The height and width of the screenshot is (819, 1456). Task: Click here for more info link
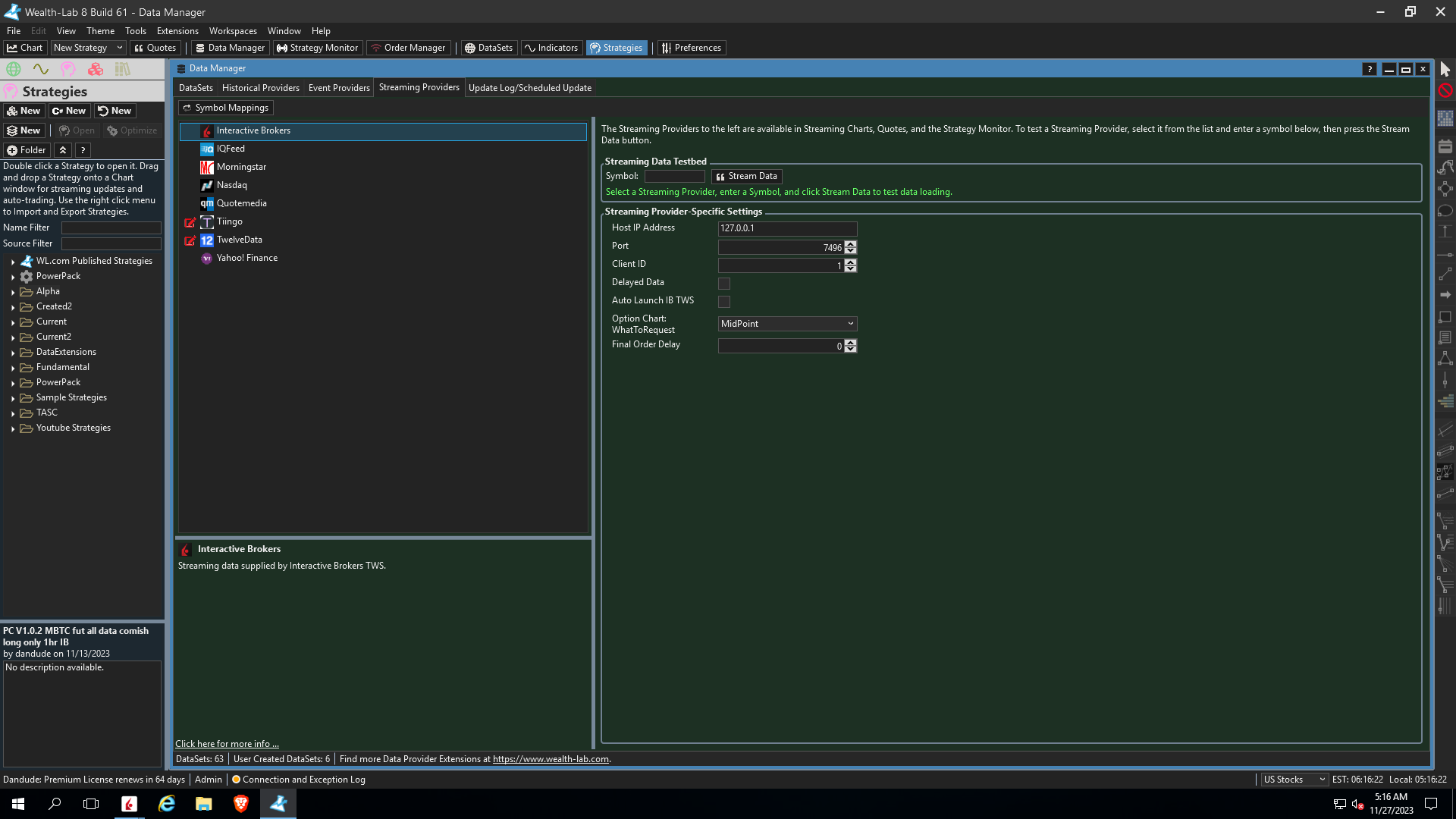[x=227, y=744]
